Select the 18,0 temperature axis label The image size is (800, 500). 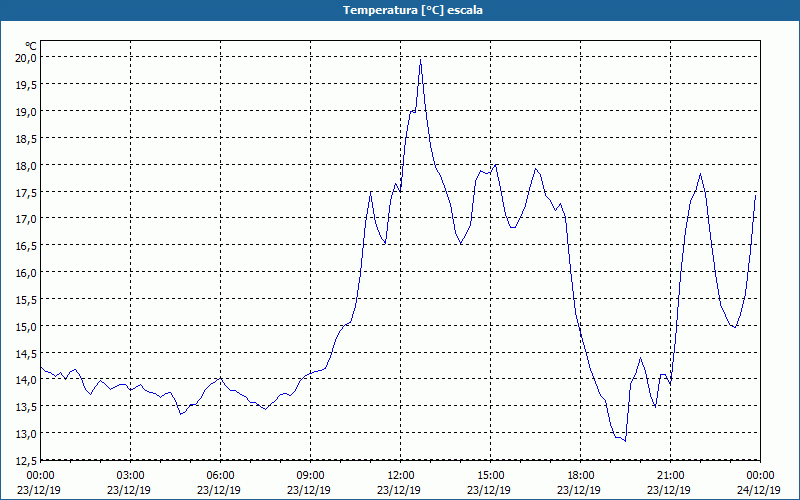(26, 165)
